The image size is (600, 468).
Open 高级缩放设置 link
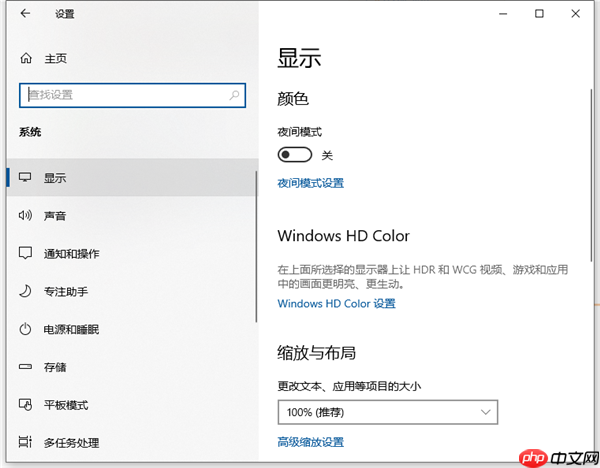310,442
